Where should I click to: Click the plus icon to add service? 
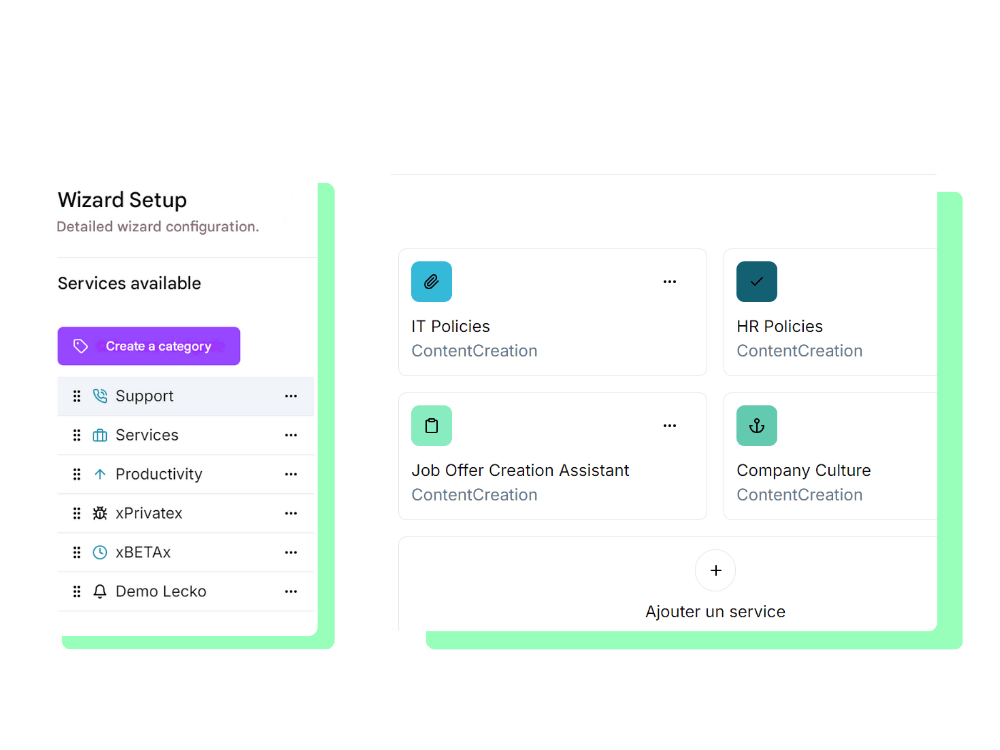point(715,571)
